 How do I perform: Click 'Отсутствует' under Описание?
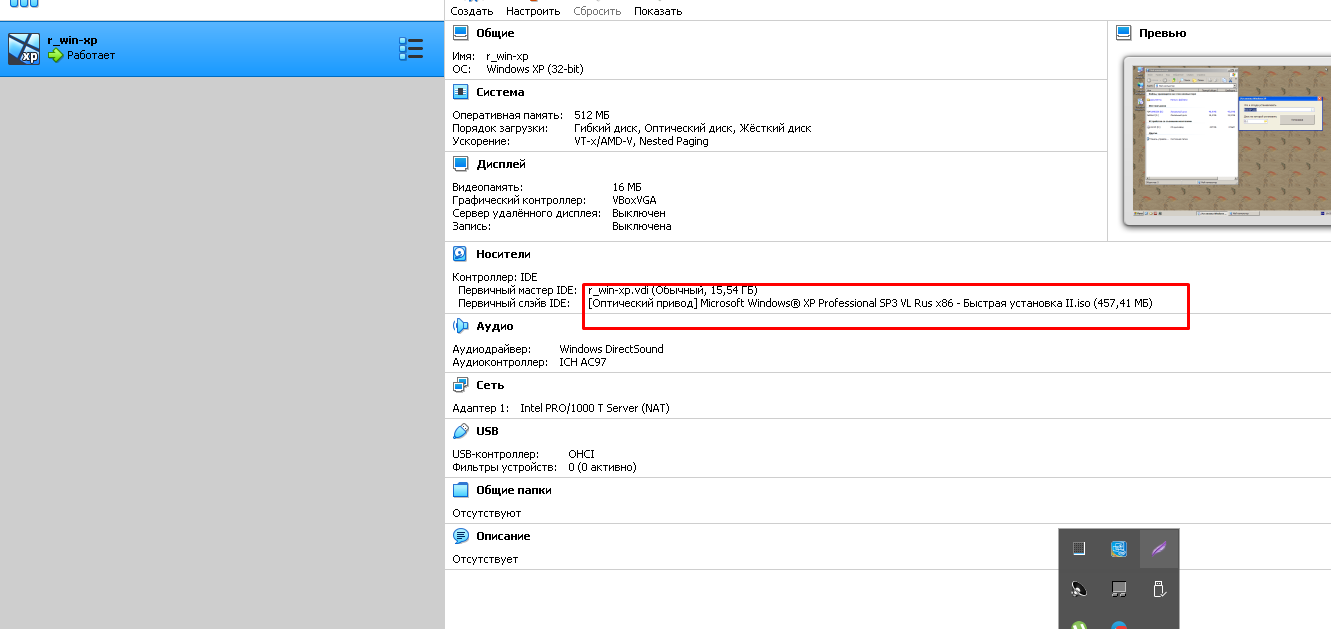(485, 559)
